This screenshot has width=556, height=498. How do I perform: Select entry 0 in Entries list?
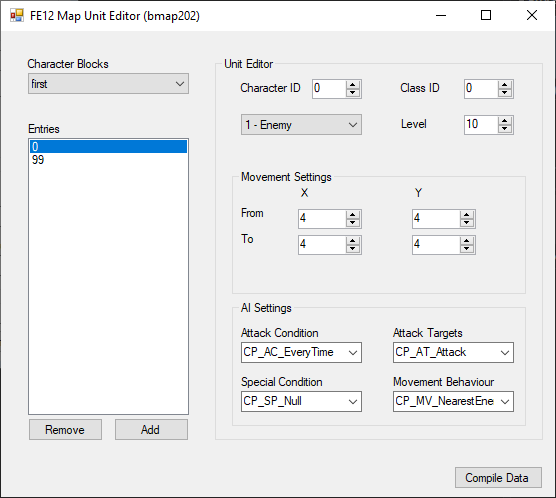pos(109,146)
